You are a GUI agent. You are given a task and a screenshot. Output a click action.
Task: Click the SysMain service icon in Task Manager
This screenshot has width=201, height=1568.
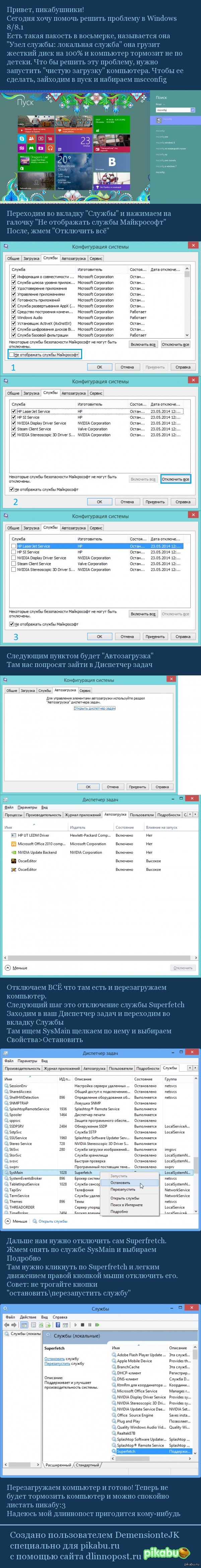(x=6, y=1172)
